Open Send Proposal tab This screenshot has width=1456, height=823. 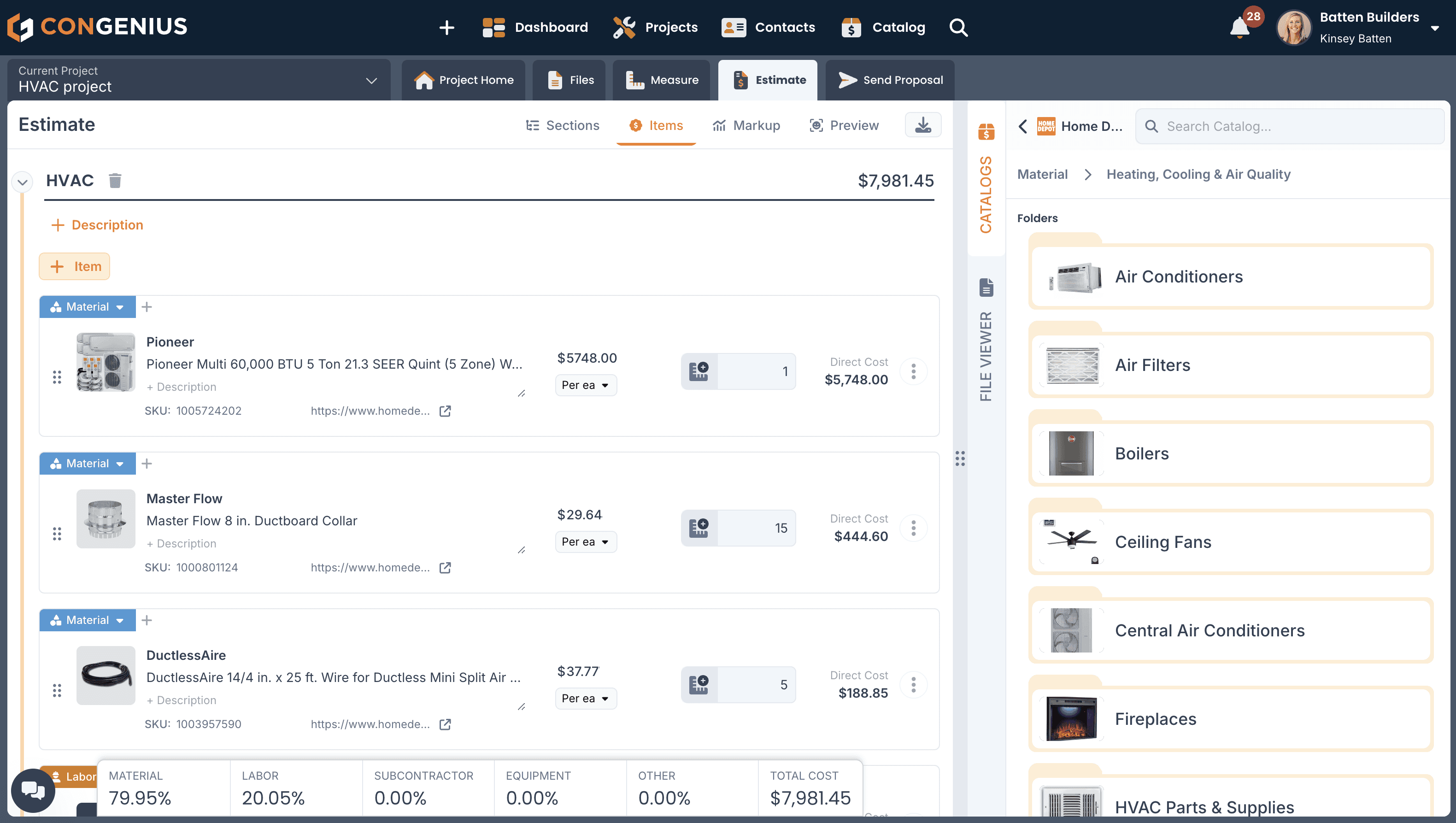[890, 80]
